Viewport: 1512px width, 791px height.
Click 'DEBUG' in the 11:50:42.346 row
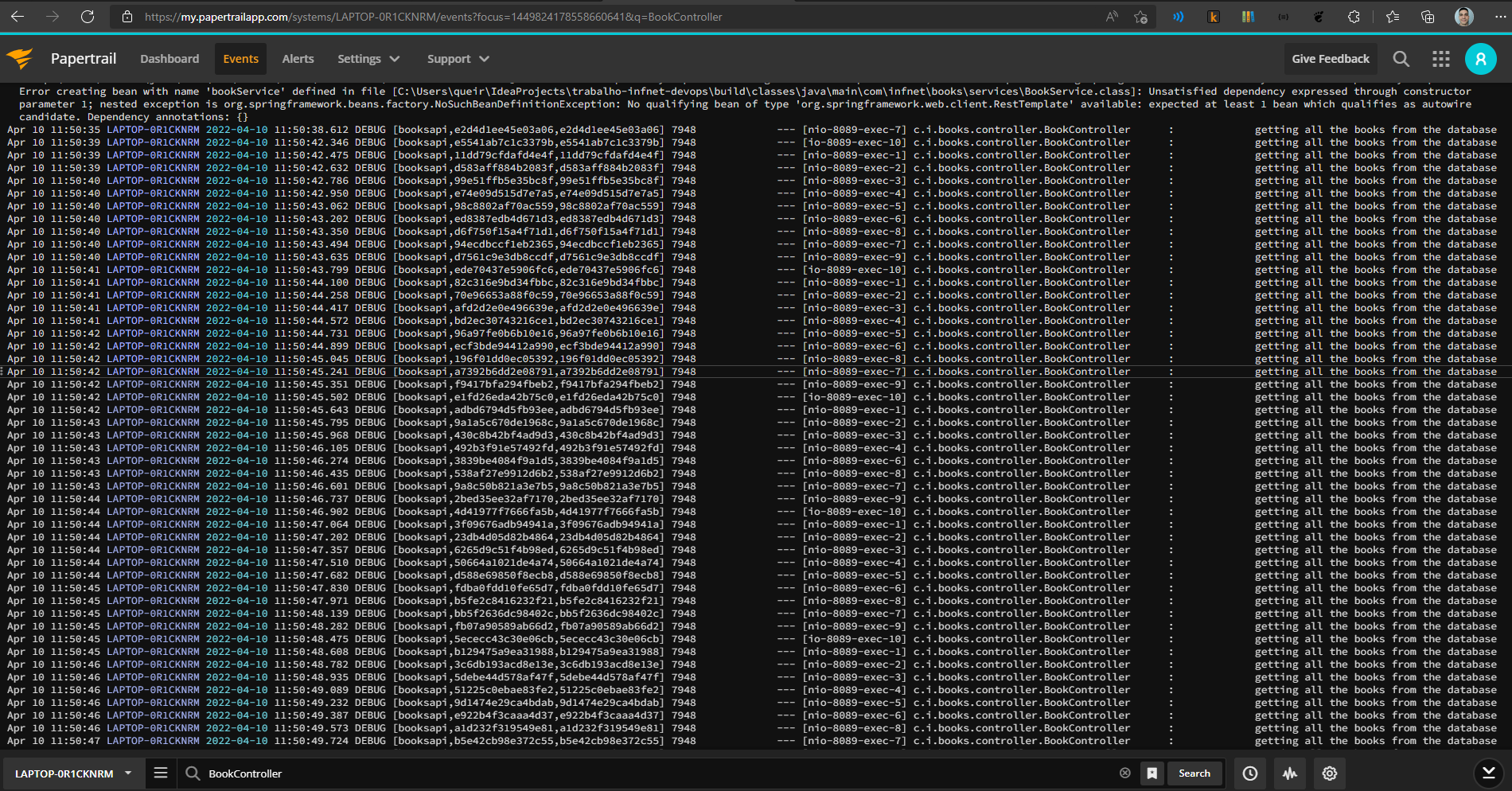pyautogui.click(x=370, y=142)
